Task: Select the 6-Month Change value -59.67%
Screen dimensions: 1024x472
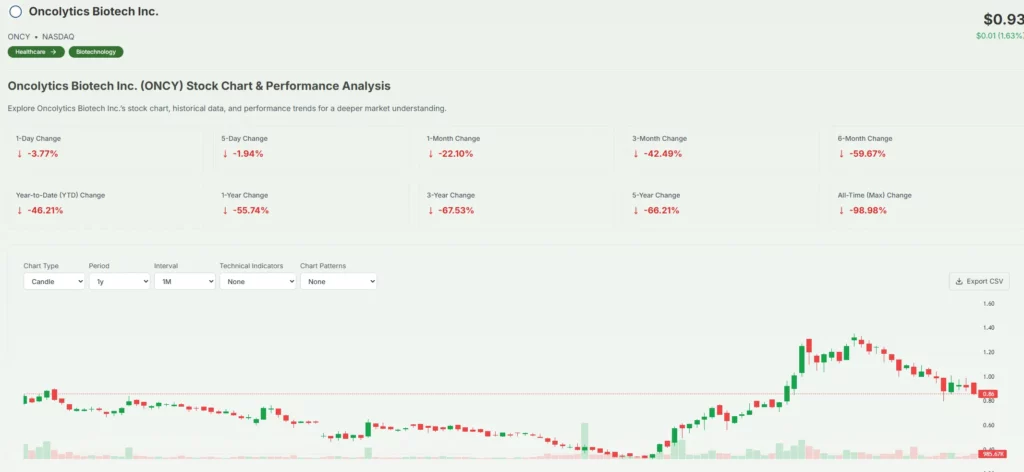Action: 867,154
